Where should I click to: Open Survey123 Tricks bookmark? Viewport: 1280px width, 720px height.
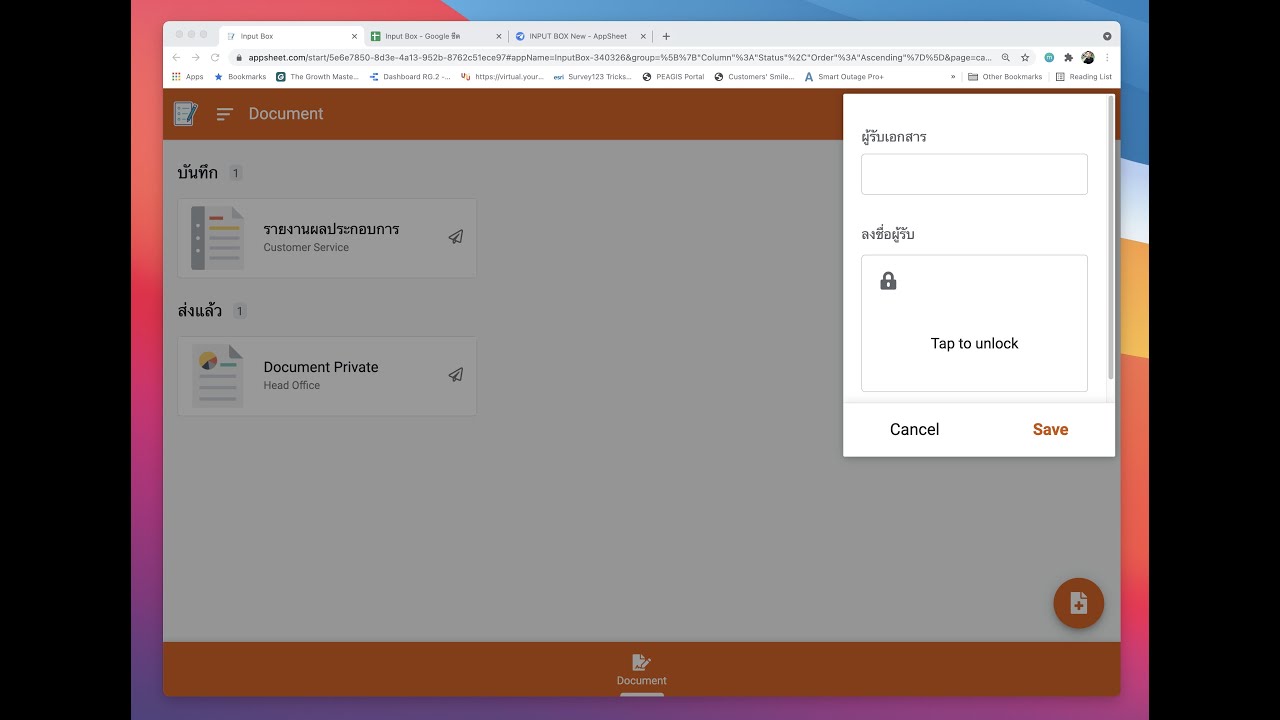coord(593,77)
